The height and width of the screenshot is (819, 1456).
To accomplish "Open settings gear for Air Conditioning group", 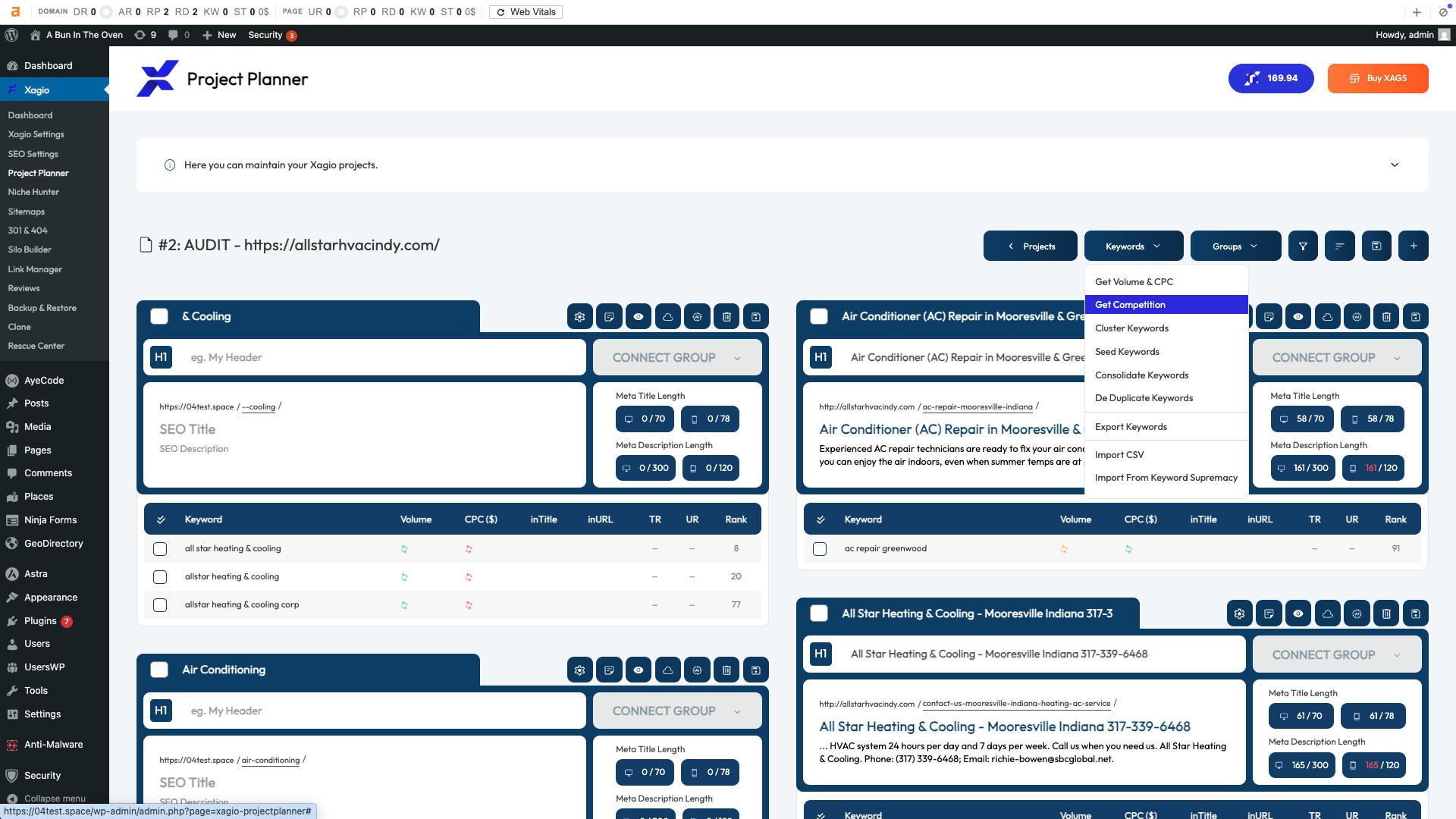I will [580, 670].
